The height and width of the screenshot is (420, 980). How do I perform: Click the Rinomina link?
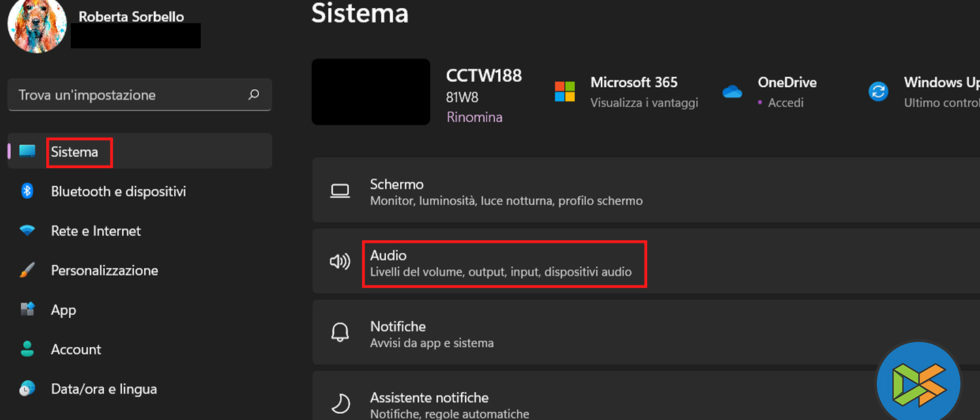[474, 117]
